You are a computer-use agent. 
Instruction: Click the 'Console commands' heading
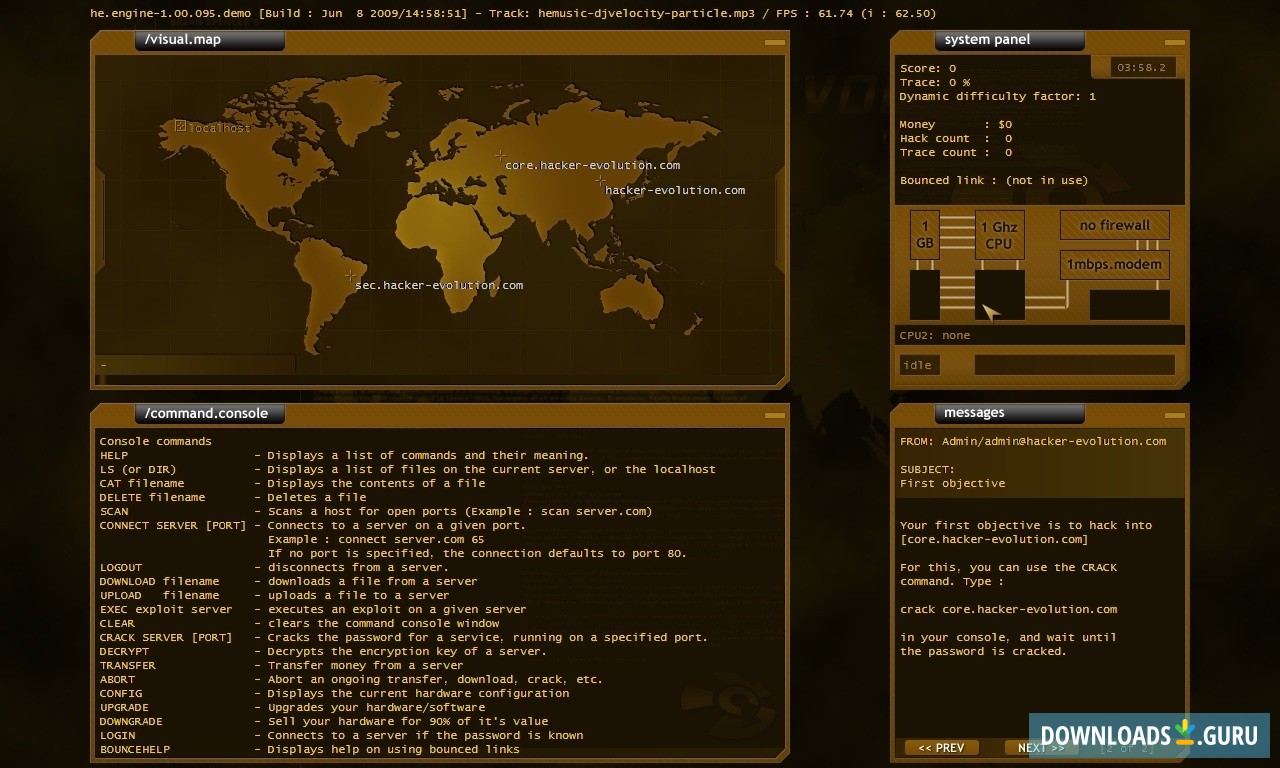[x=156, y=441]
